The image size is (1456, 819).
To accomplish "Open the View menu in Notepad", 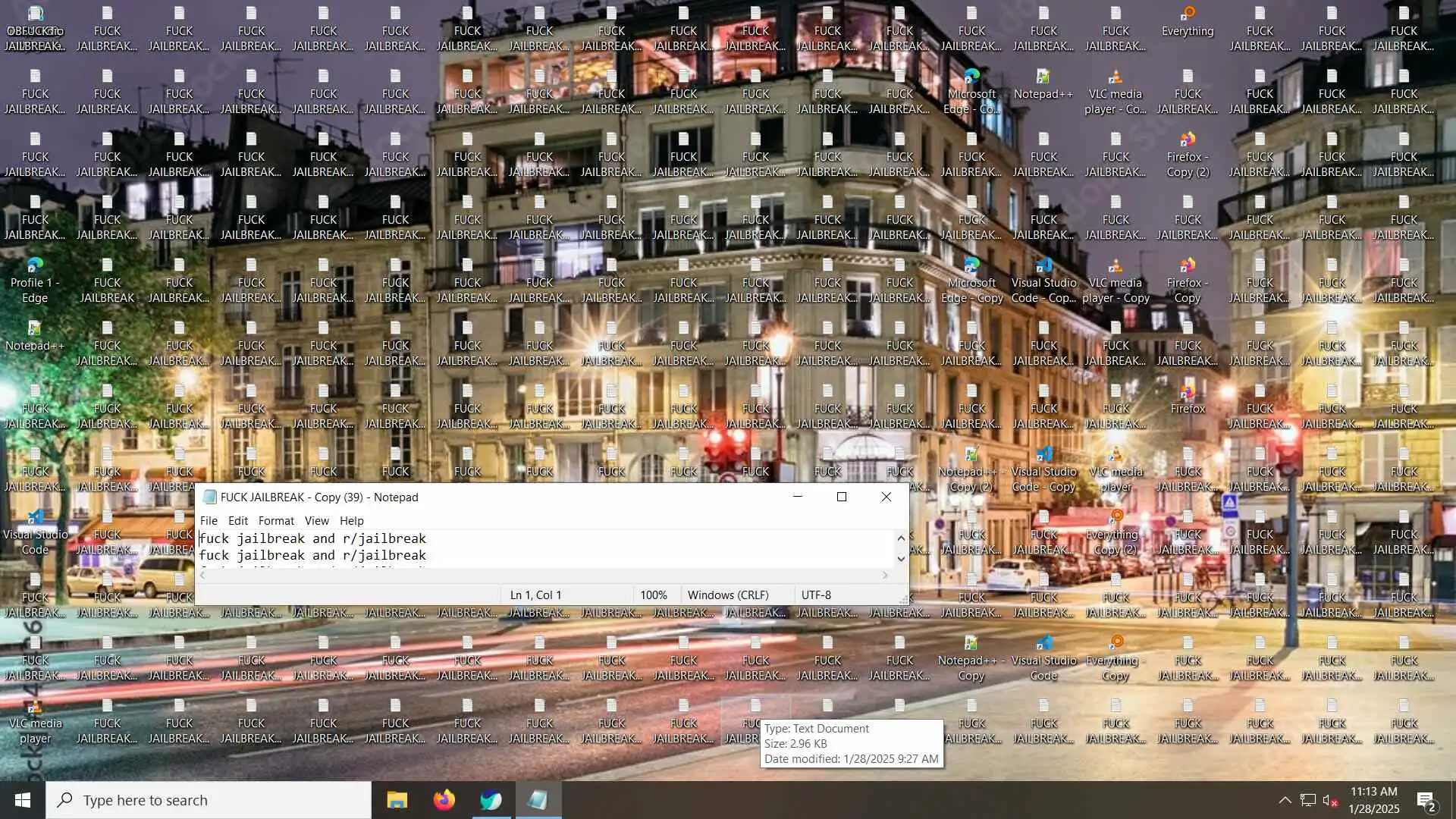I will pyautogui.click(x=316, y=520).
